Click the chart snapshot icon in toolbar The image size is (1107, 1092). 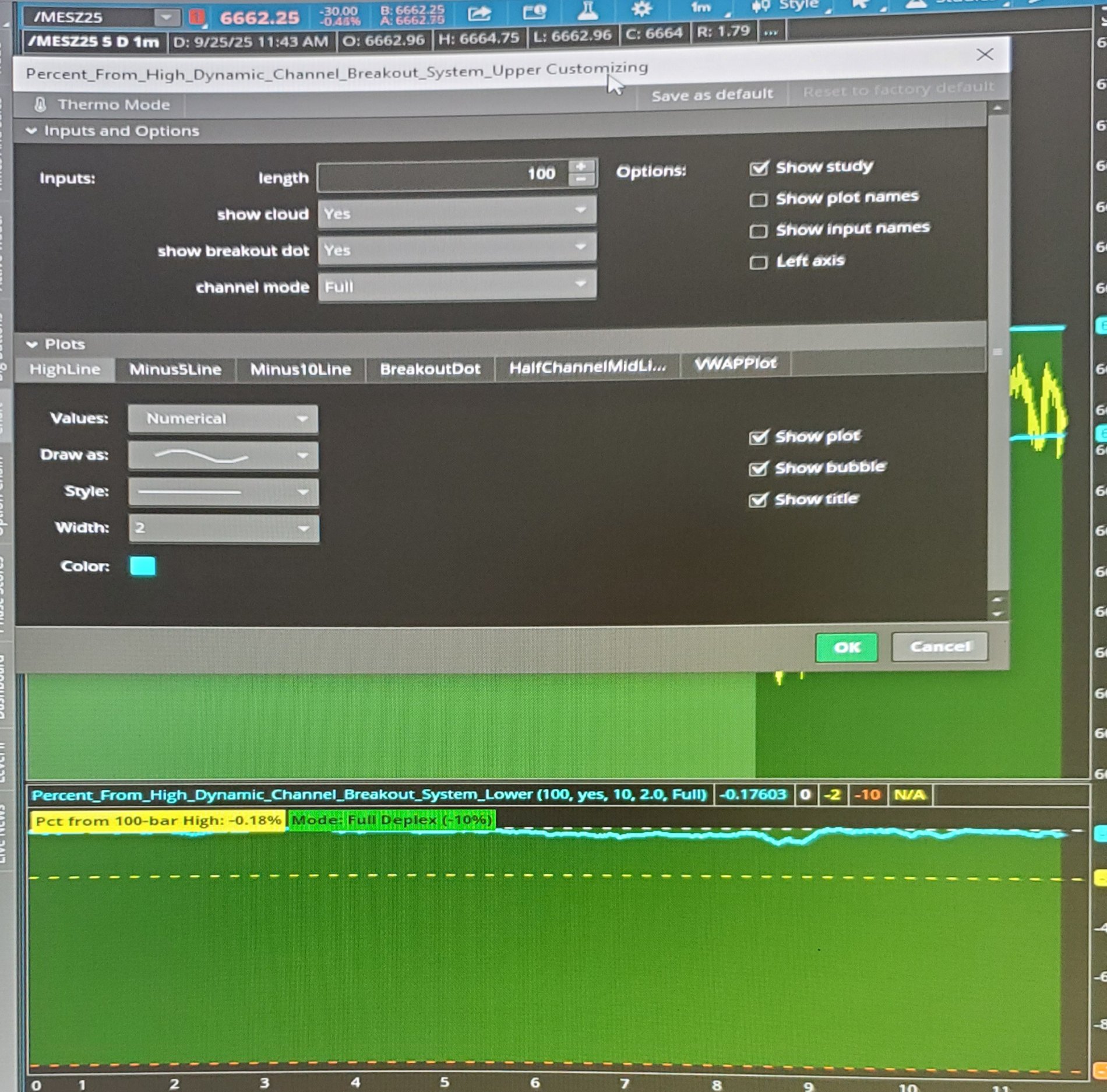tap(534, 12)
